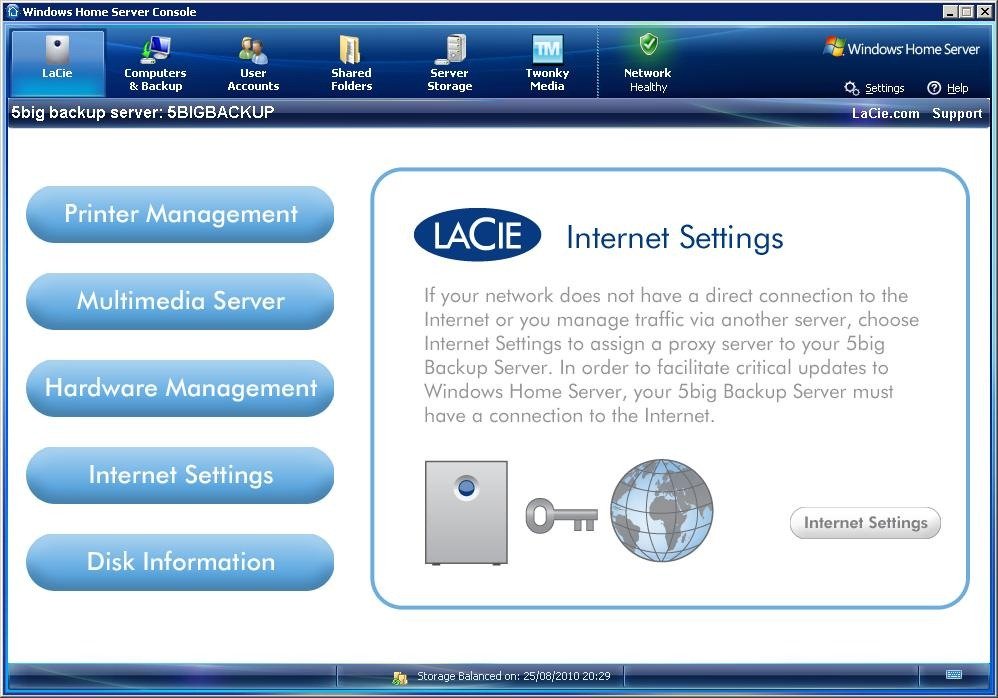Minimize the Windows Home Server Console
This screenshot has width=998, height=698.
click(x=950, y=11)
